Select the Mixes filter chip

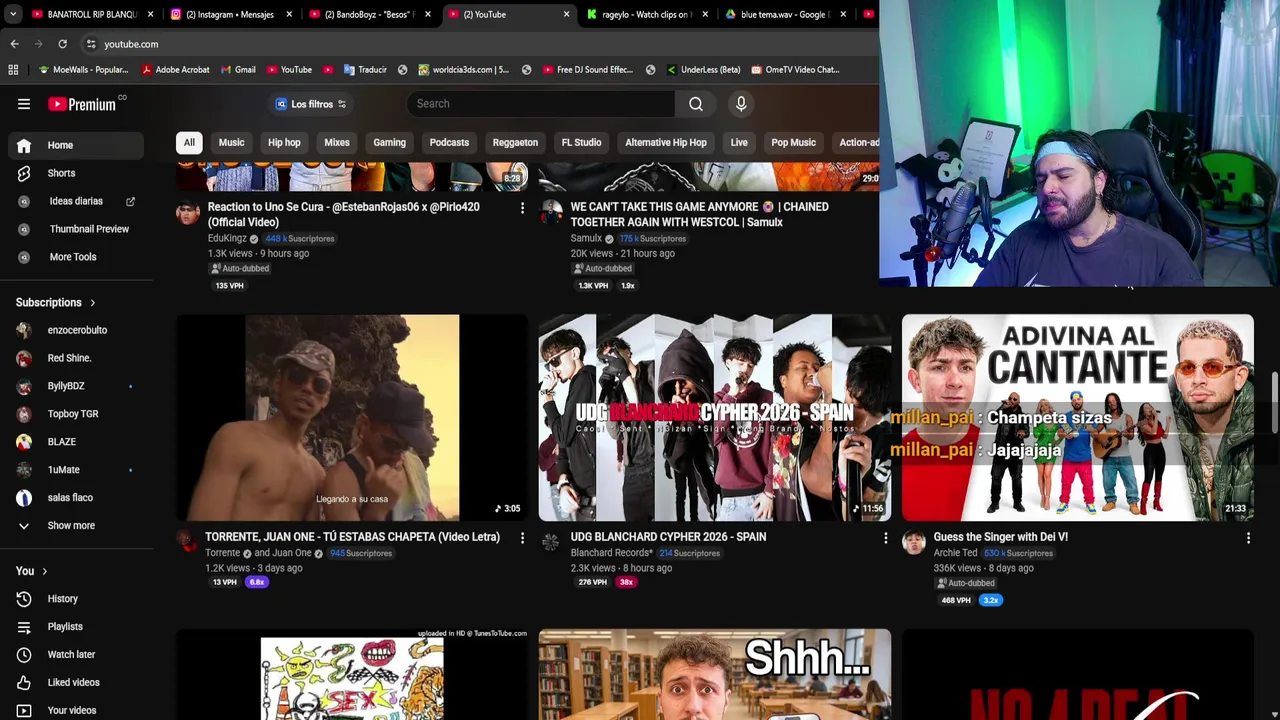point(337,142)
